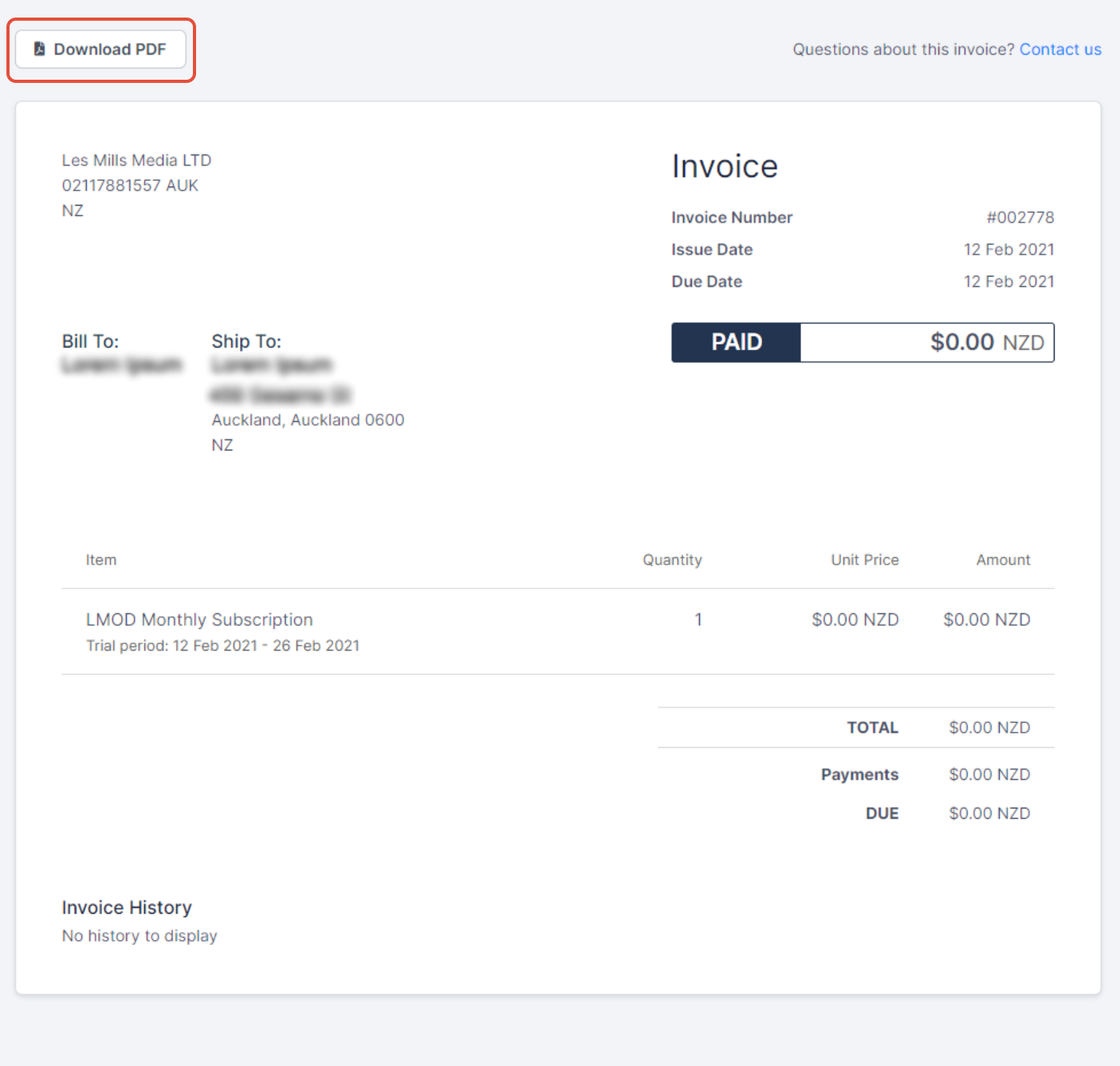Click the Quantity column header
Viewport: 1120px width, 1066px height.
coord(672,559)
